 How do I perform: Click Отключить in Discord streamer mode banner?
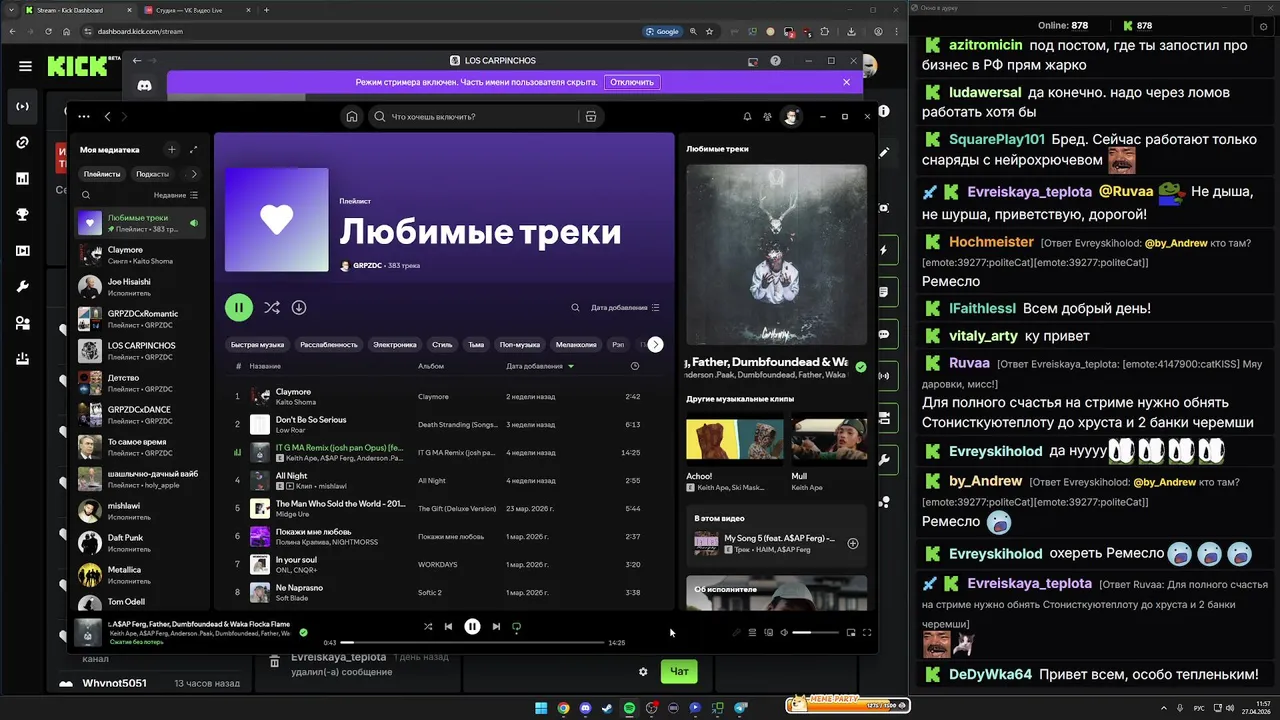click(632, 82)
